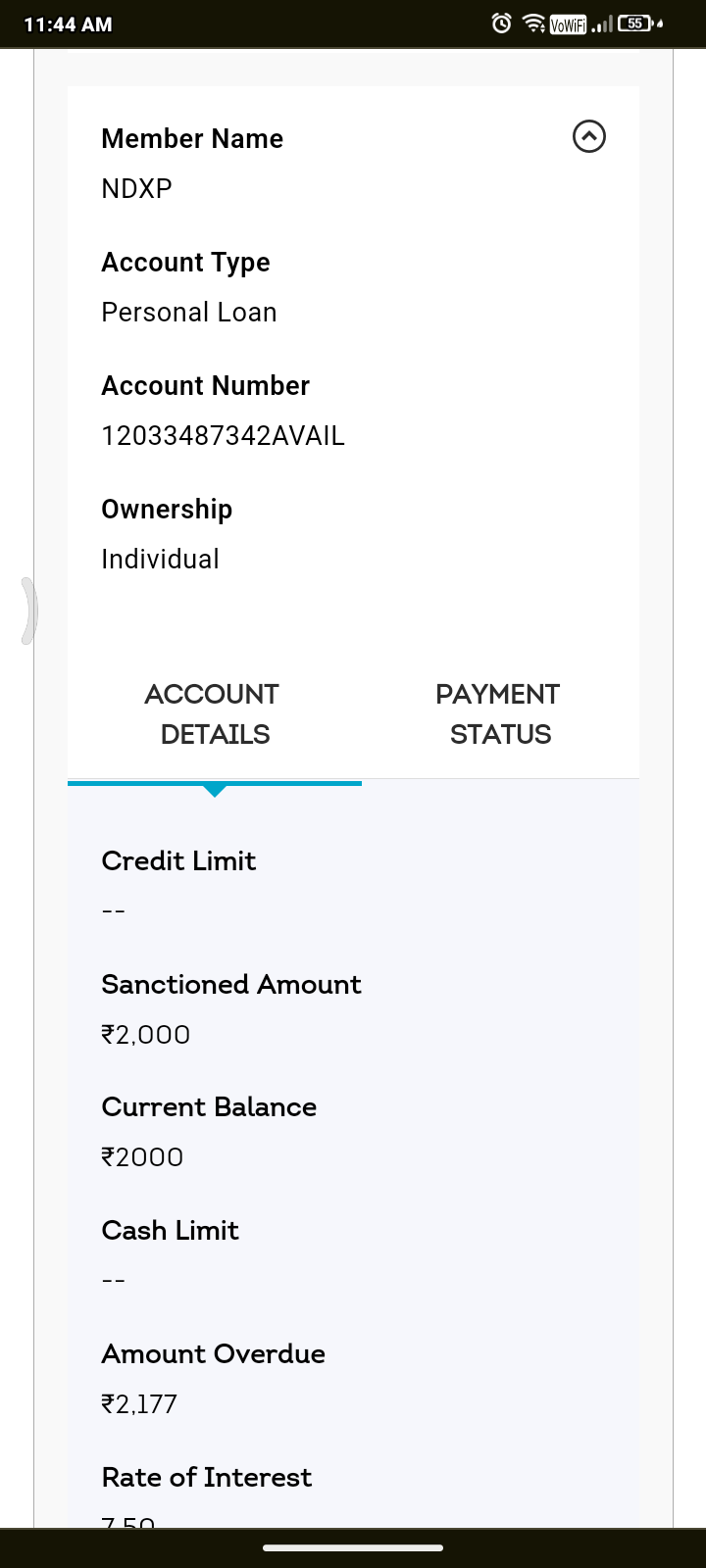Tap the home gesture bar at the bottom
The height and width of the screenshot is (1568, 706).
click(x=353, y=1548)
